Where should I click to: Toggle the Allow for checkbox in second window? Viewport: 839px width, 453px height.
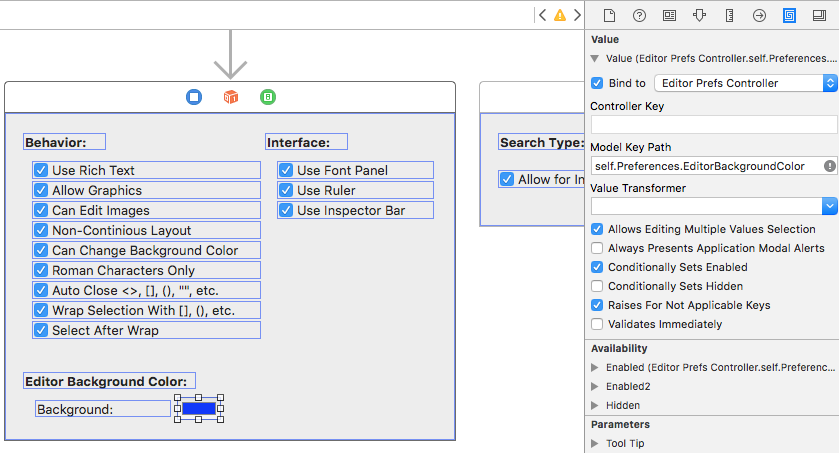(x=506, y=179)
